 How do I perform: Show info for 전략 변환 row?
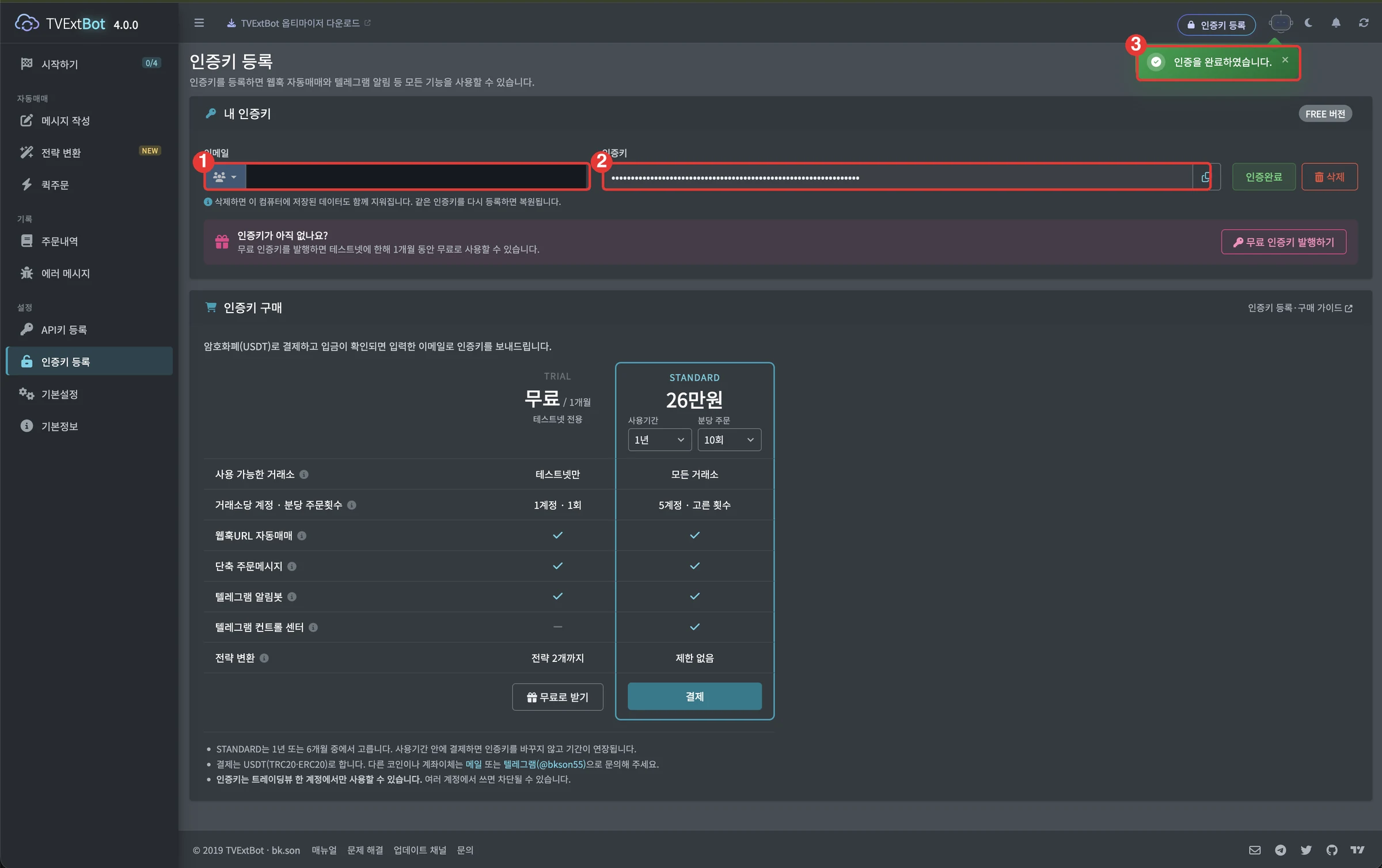pyautogui.click(x=264, y=658)
